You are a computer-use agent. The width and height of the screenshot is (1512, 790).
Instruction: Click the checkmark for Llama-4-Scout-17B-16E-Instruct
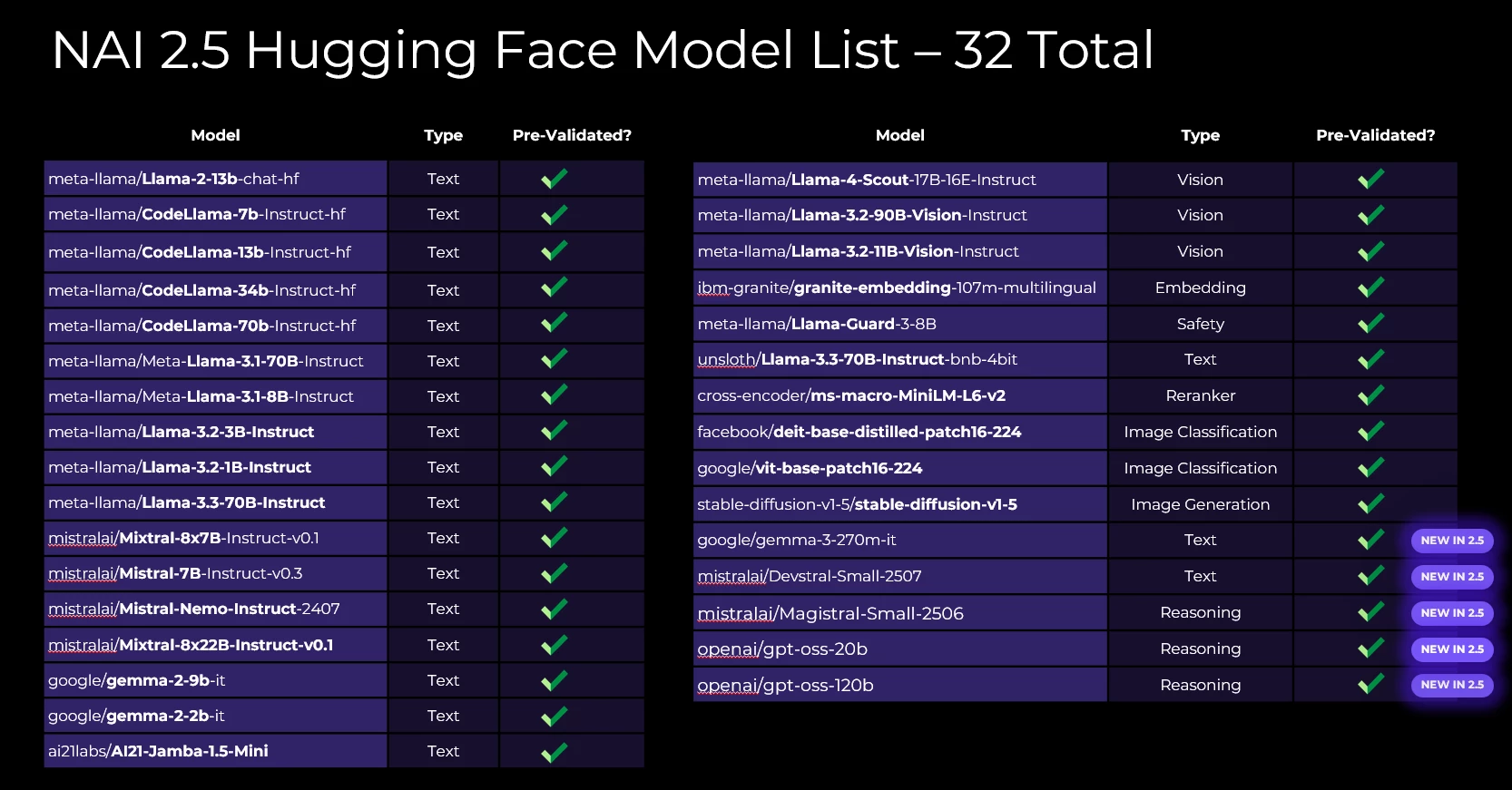[x=1371, y=179]
